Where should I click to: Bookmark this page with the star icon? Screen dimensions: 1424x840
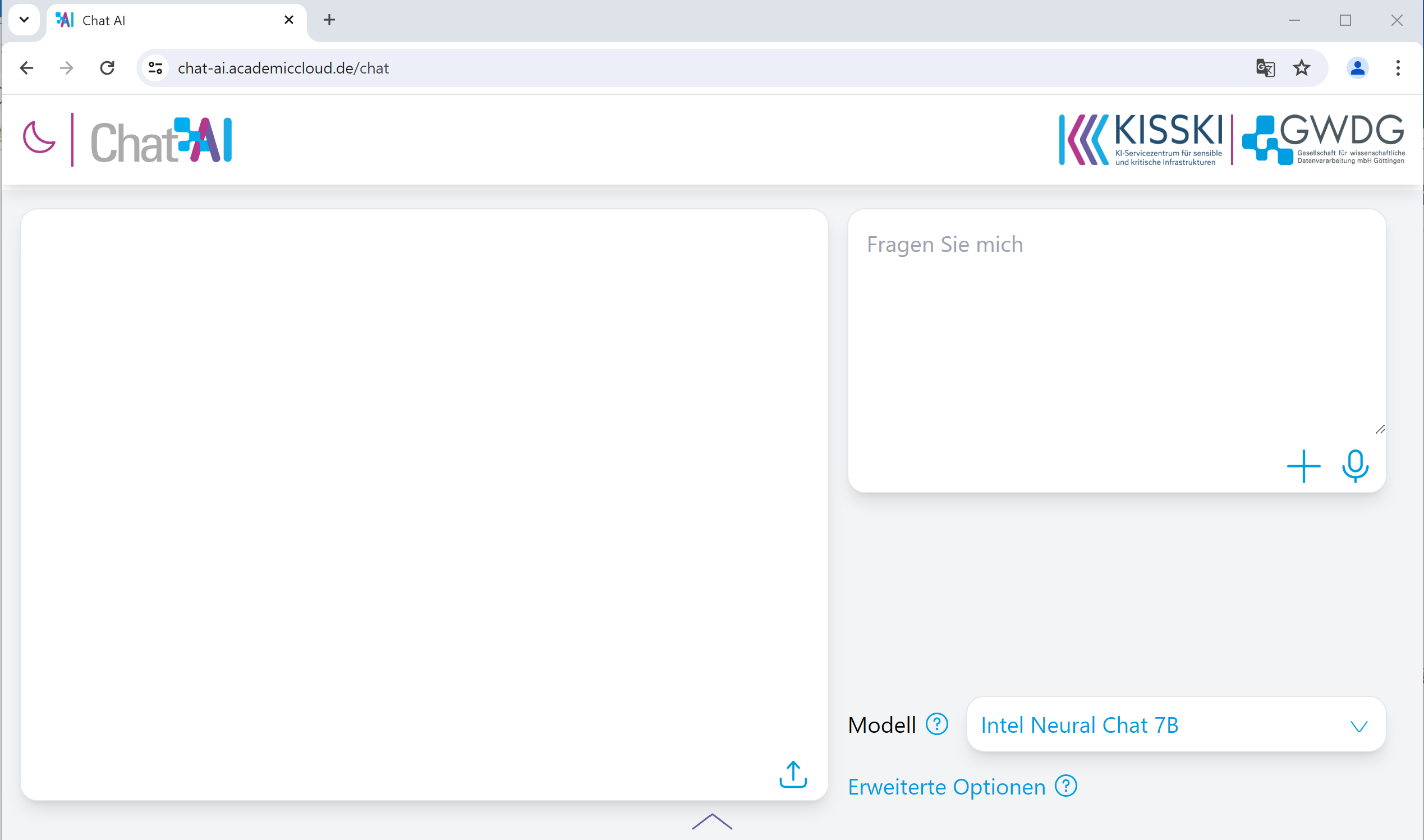(1302, 68)
